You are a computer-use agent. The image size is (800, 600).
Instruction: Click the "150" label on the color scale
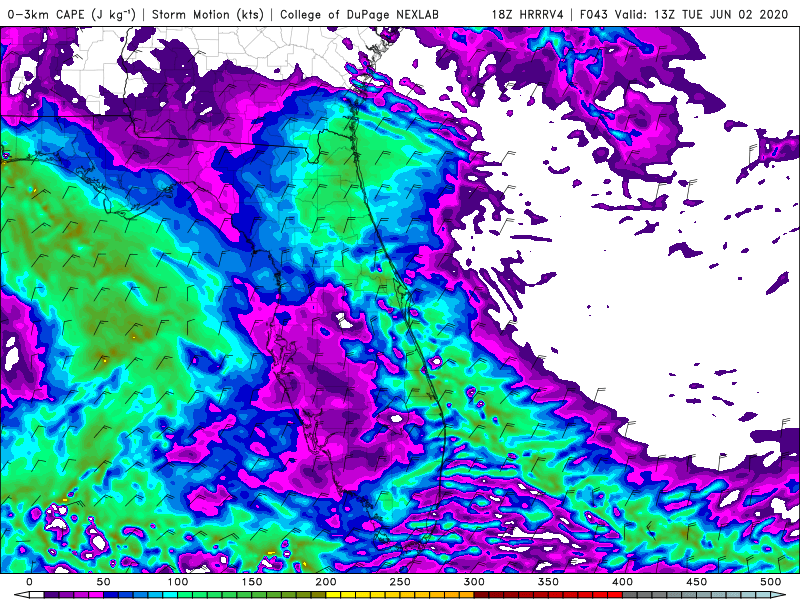252,582
